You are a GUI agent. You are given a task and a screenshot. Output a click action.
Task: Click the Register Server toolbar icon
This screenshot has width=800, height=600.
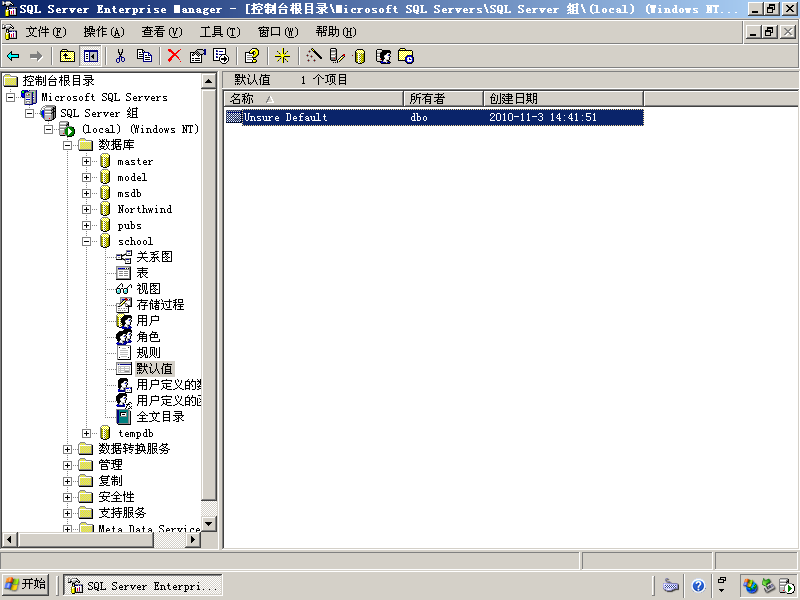pyautogui.click(x=337, y=56)
